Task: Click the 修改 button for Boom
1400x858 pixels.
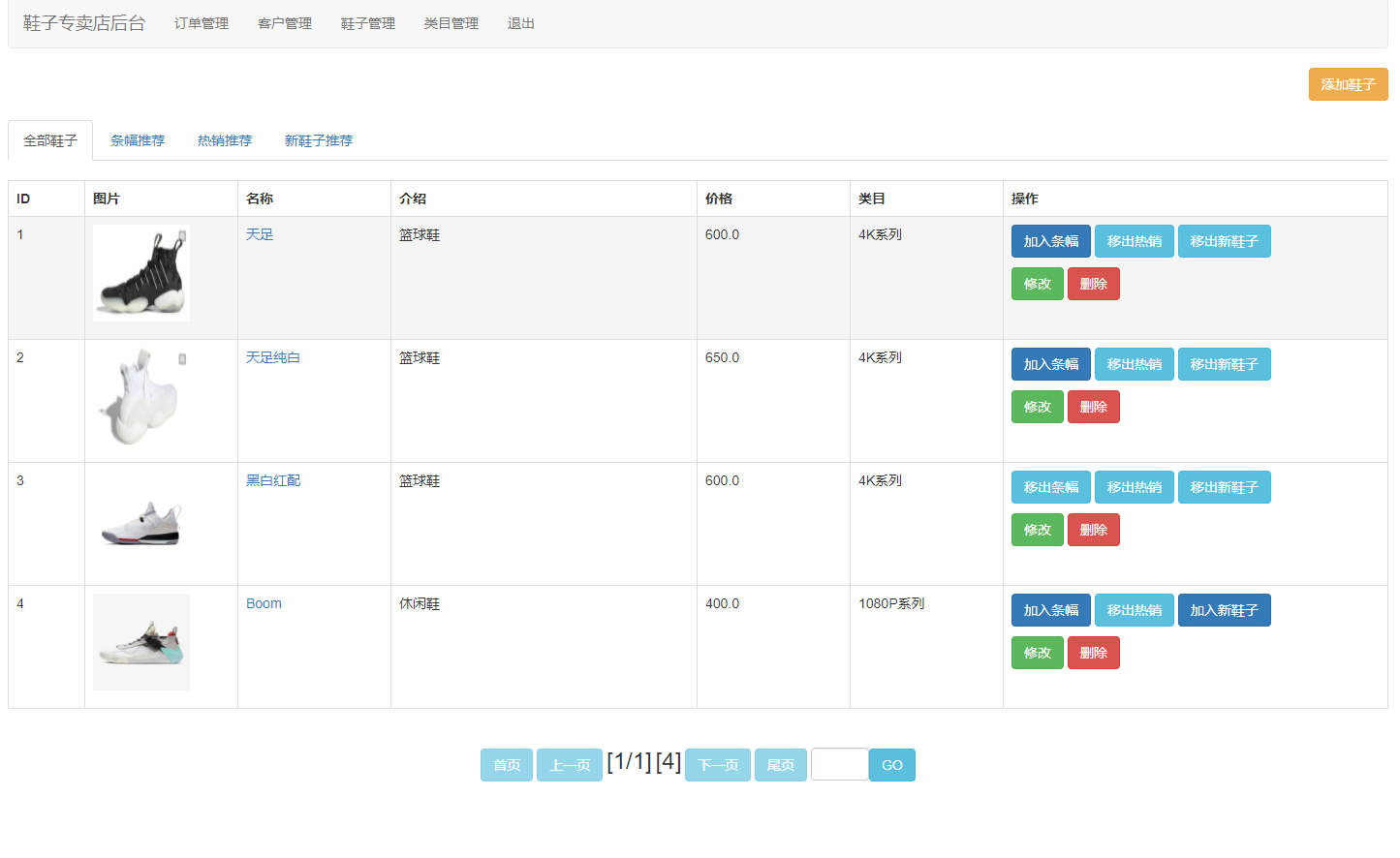Action: pyautogui.click(x=1037, y=652)
